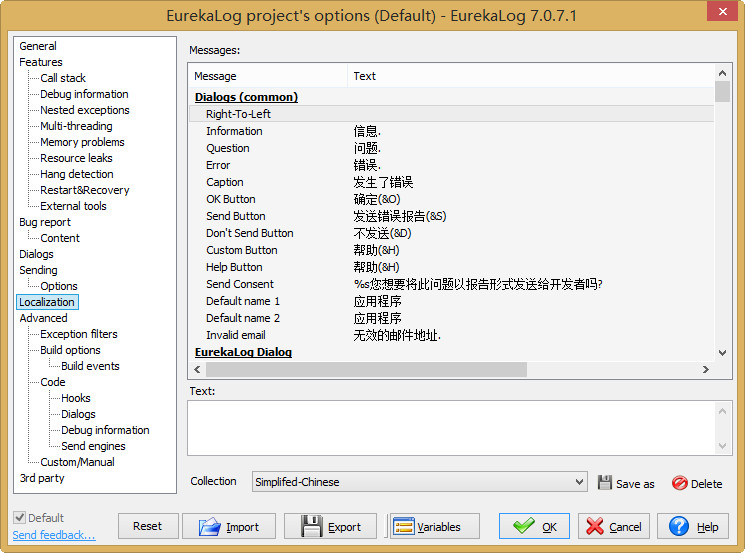Click the Import button label

242,527
